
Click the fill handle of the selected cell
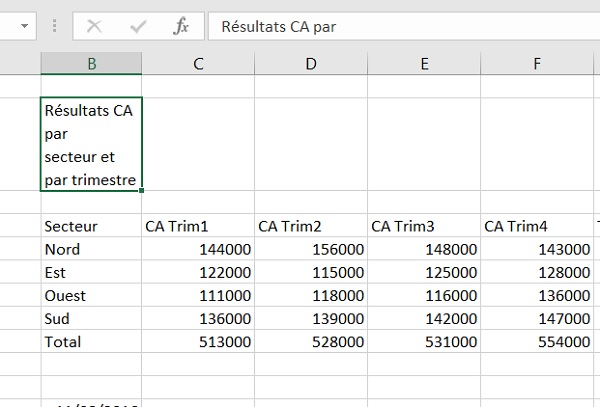(142, 190)
